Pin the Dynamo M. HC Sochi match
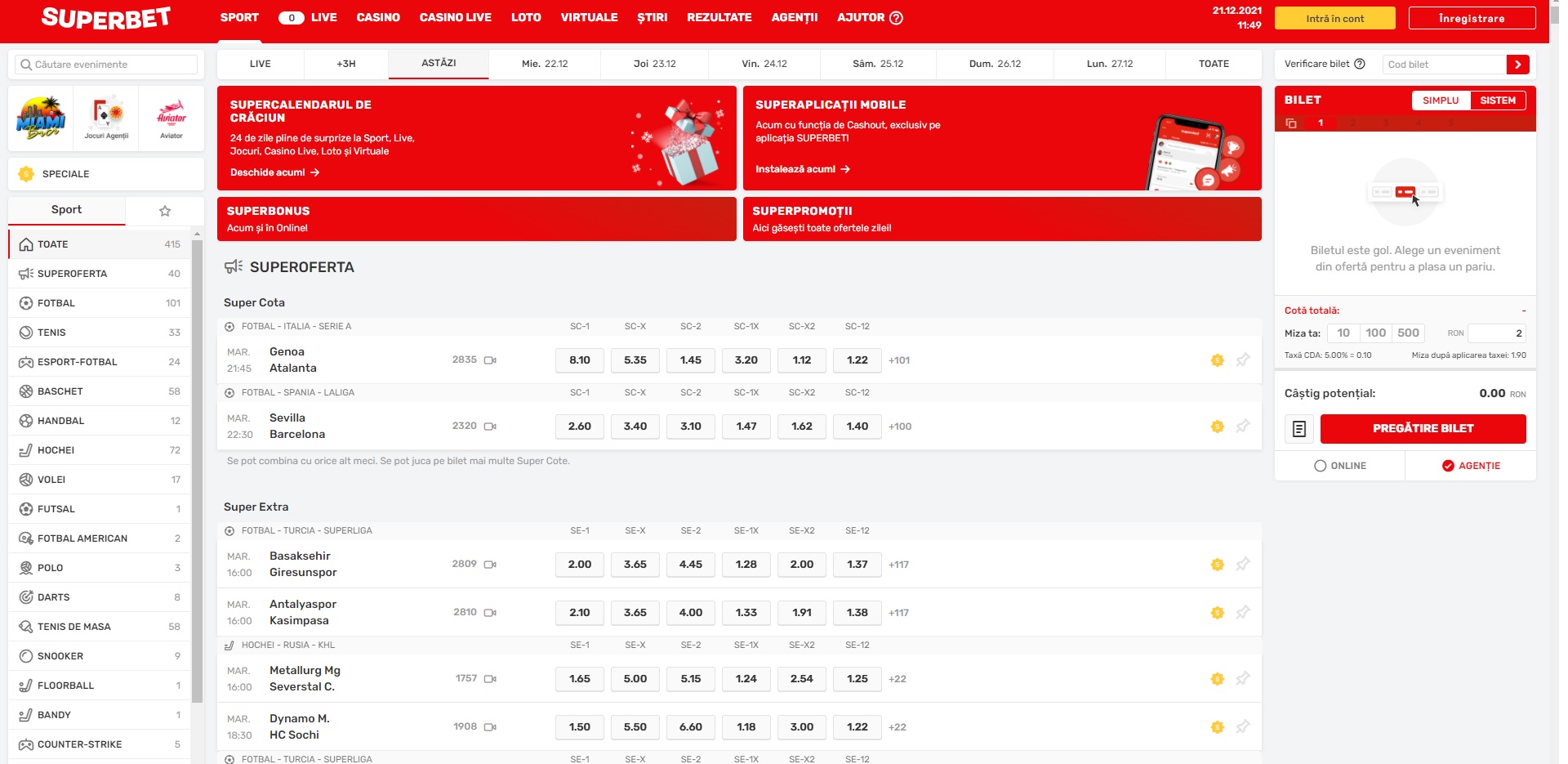Image resolution: width=1568 pixels, height=764 pixels. pyautogui.click(x=1243, y=726)
